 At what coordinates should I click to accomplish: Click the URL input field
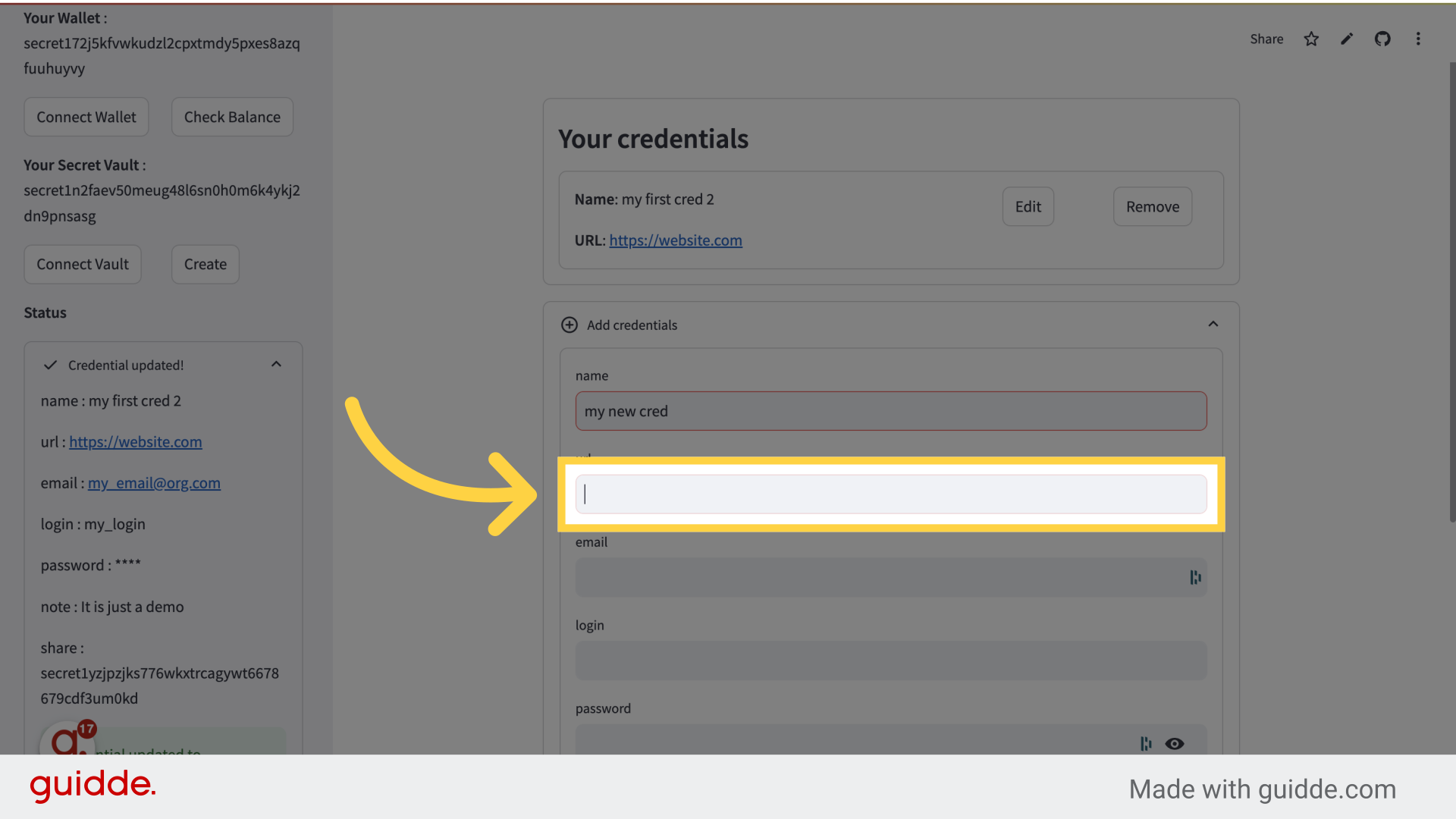891,494
